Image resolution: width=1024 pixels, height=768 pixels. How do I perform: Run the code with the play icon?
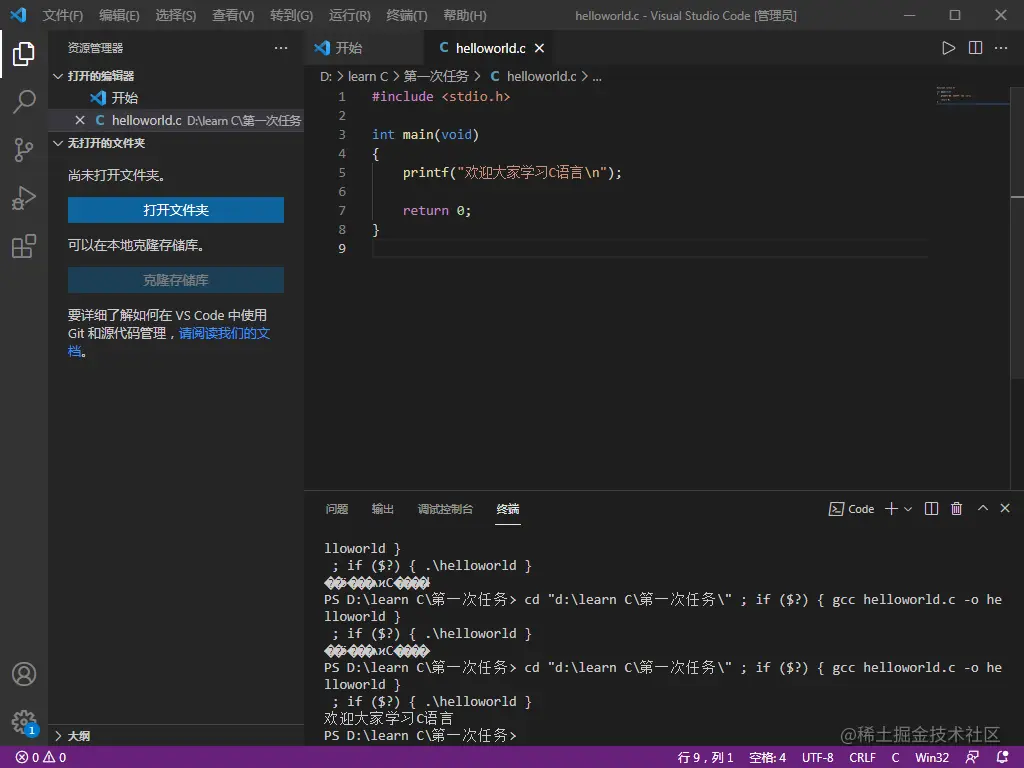coord(948,48)
